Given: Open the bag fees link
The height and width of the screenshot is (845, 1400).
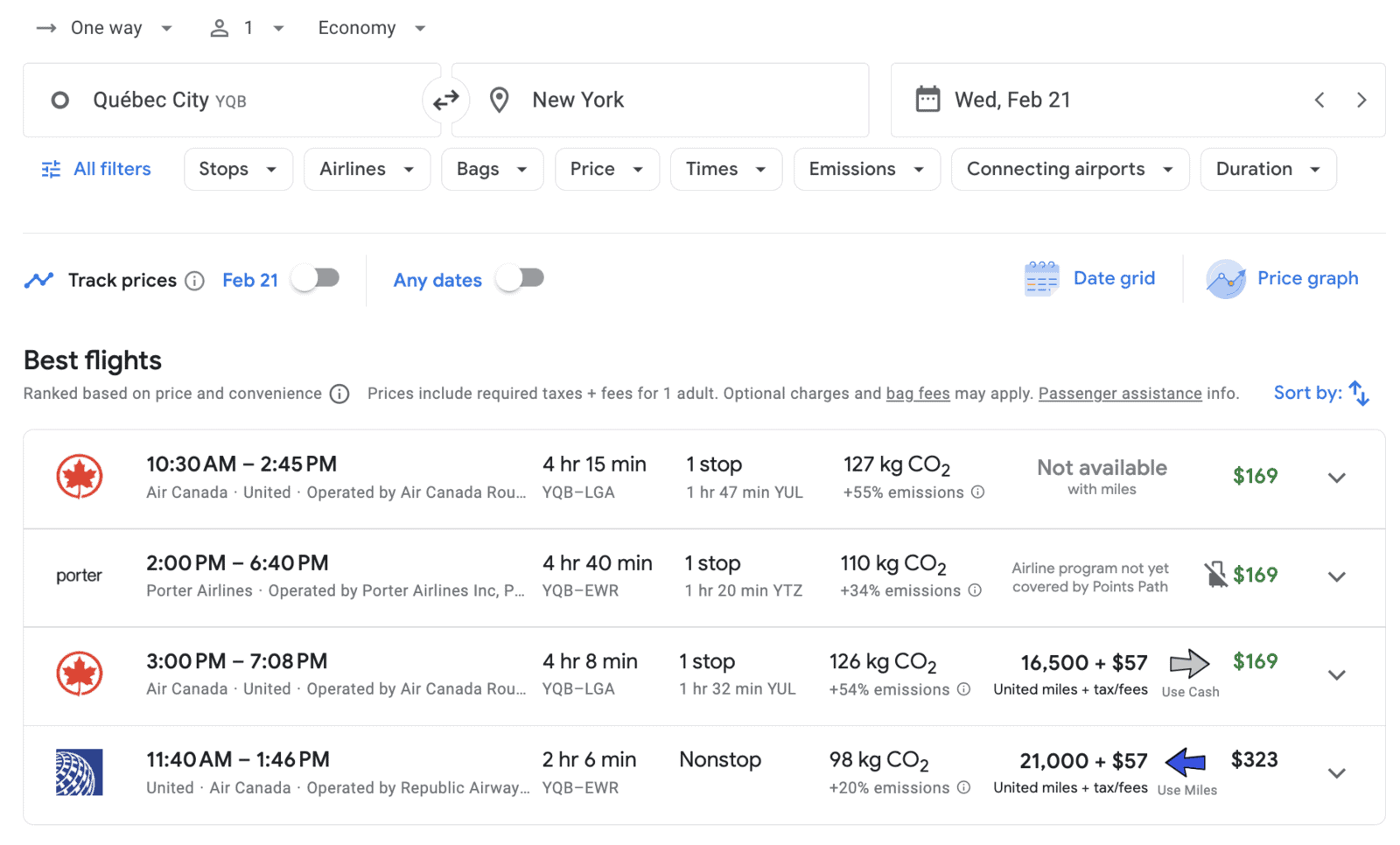Looking at the screenshot, I should [918, 394].
